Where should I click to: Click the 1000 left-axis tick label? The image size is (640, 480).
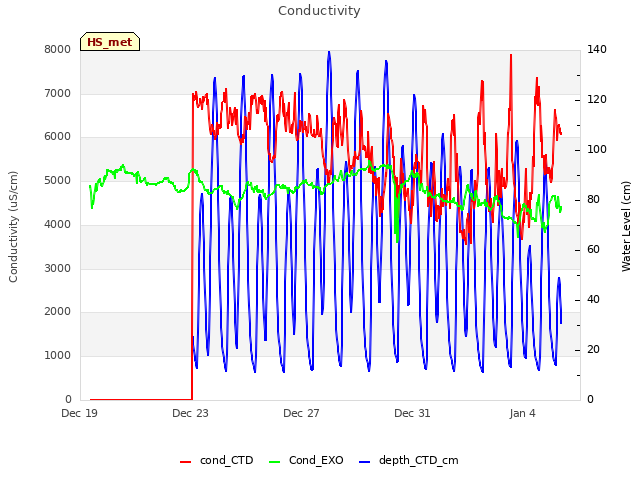[58, 356]
